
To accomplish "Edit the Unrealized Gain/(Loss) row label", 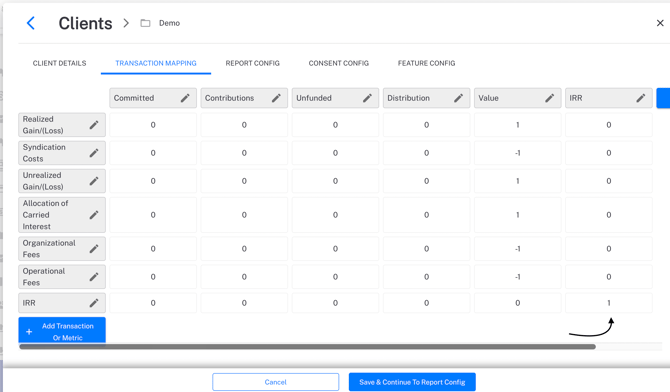I will 94,181.
